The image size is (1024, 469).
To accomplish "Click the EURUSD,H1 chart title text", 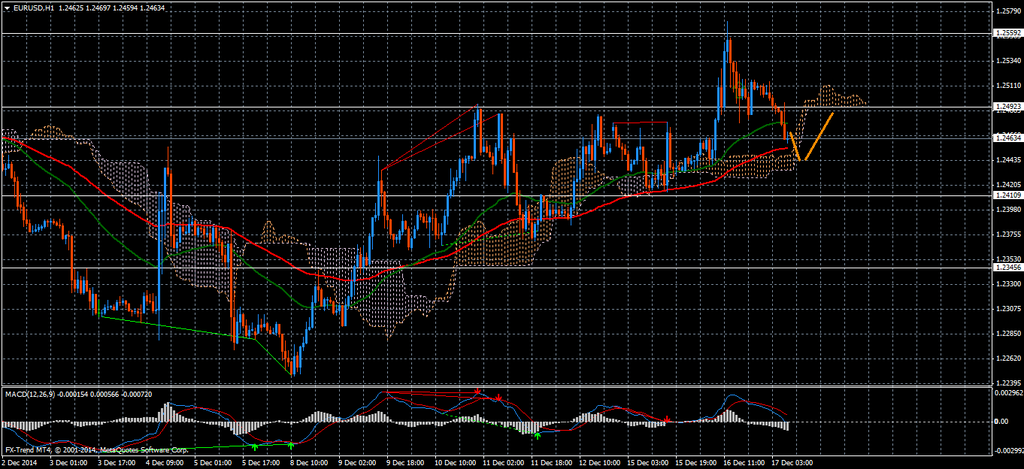I will pyautogui.click(x=38, y=9).
